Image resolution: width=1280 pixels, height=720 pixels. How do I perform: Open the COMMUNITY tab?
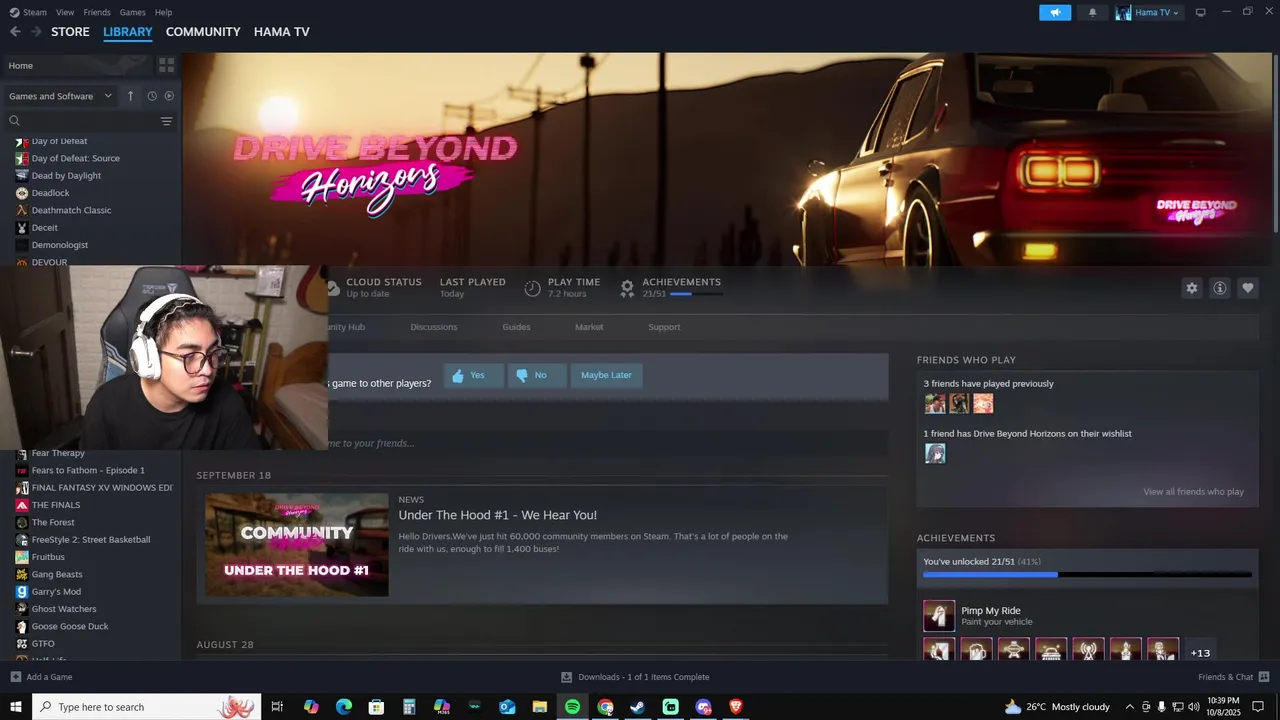point(203,32)
